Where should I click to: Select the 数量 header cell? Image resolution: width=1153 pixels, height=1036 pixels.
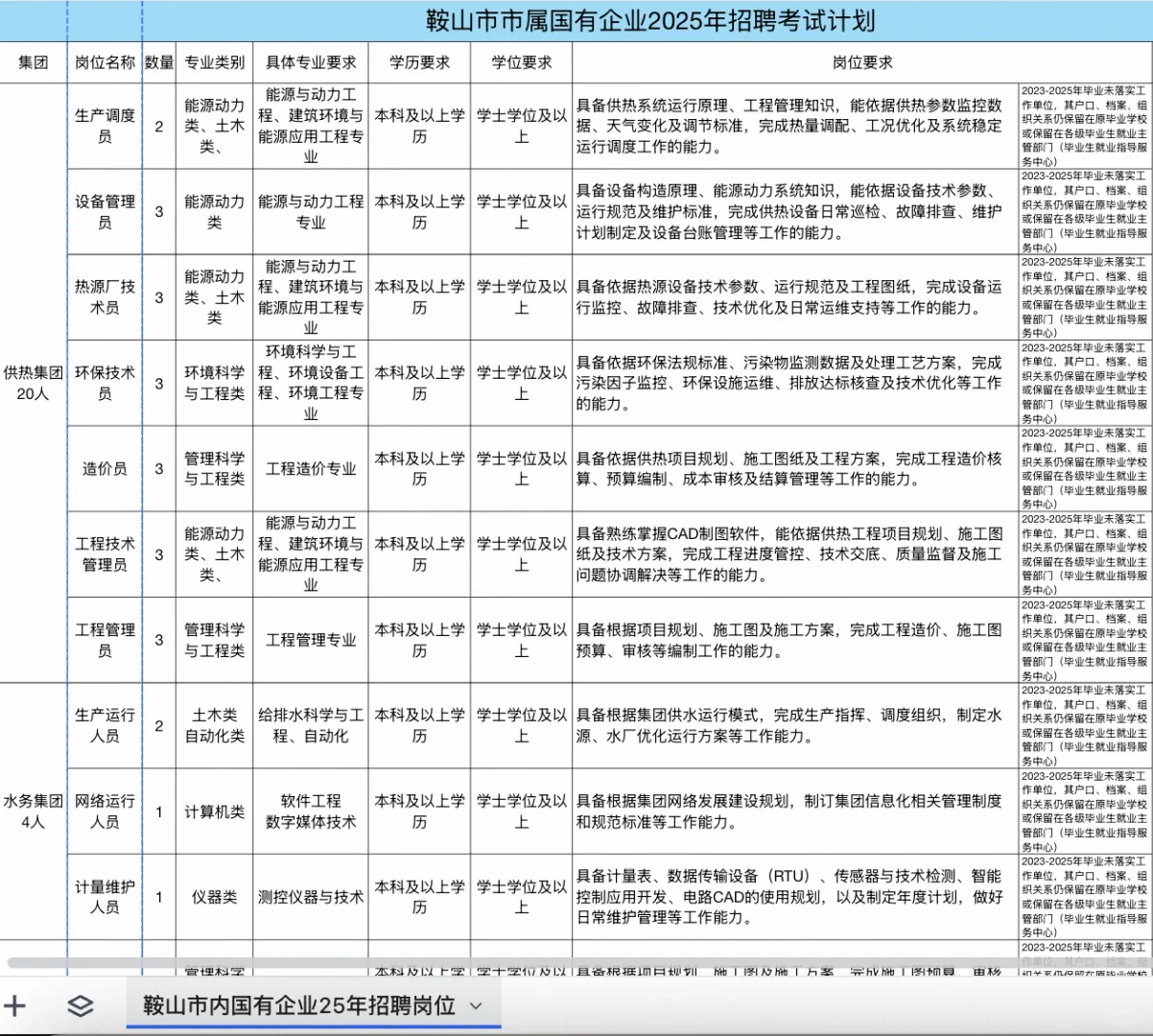click(x=159, y=62)
